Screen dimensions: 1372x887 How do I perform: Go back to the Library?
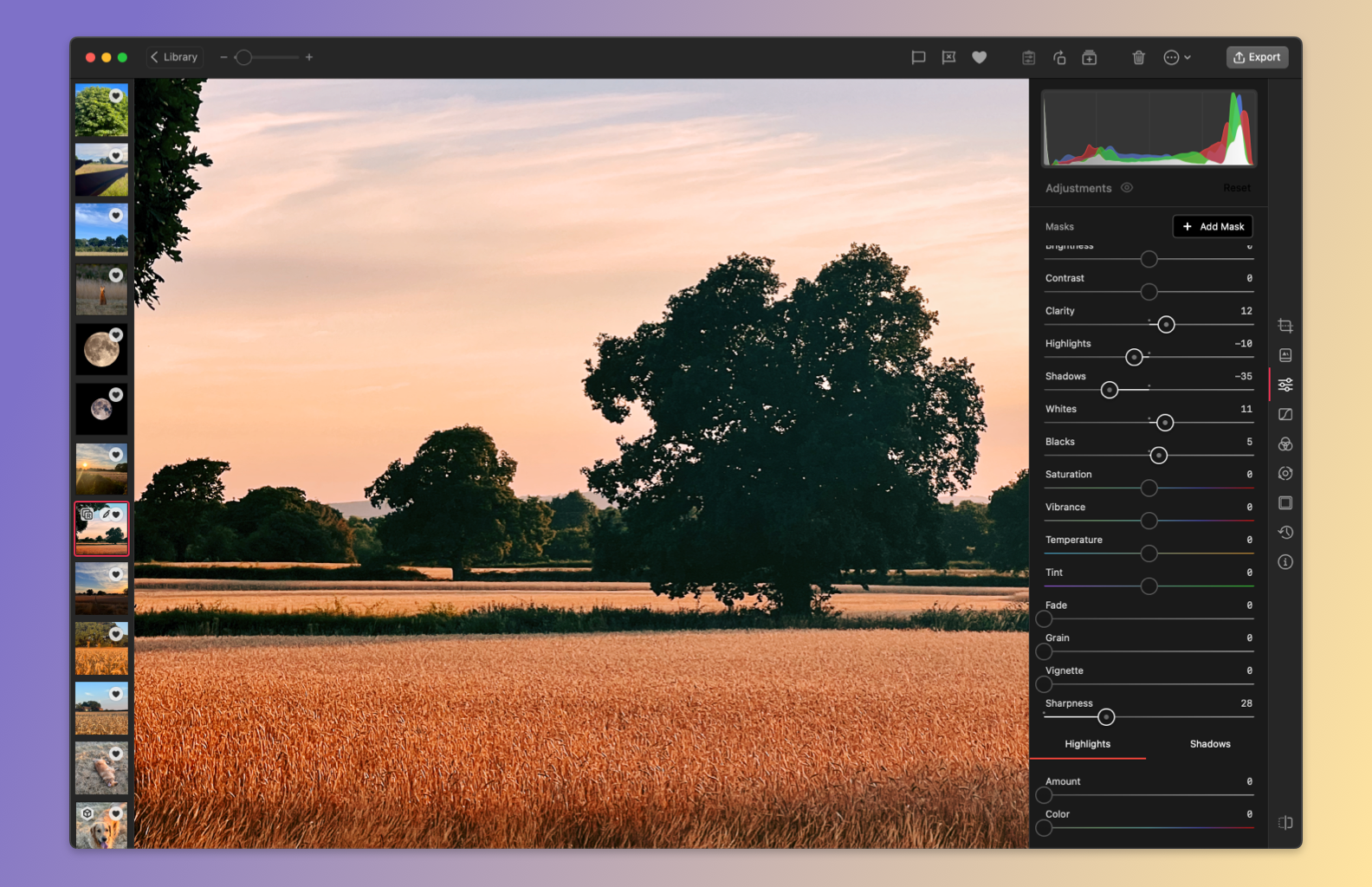pos(175,57)
